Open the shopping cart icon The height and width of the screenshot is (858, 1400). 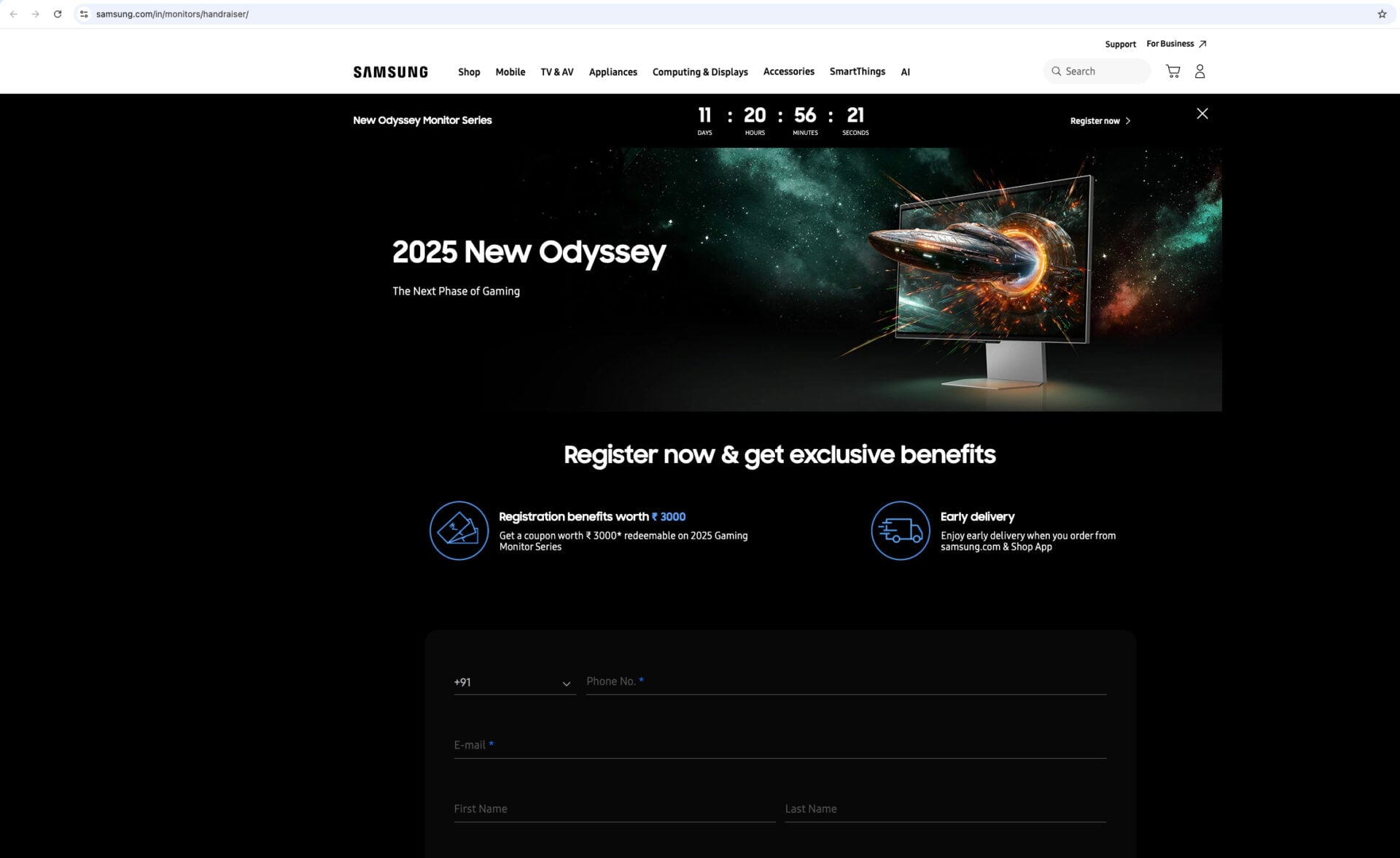1172,71
